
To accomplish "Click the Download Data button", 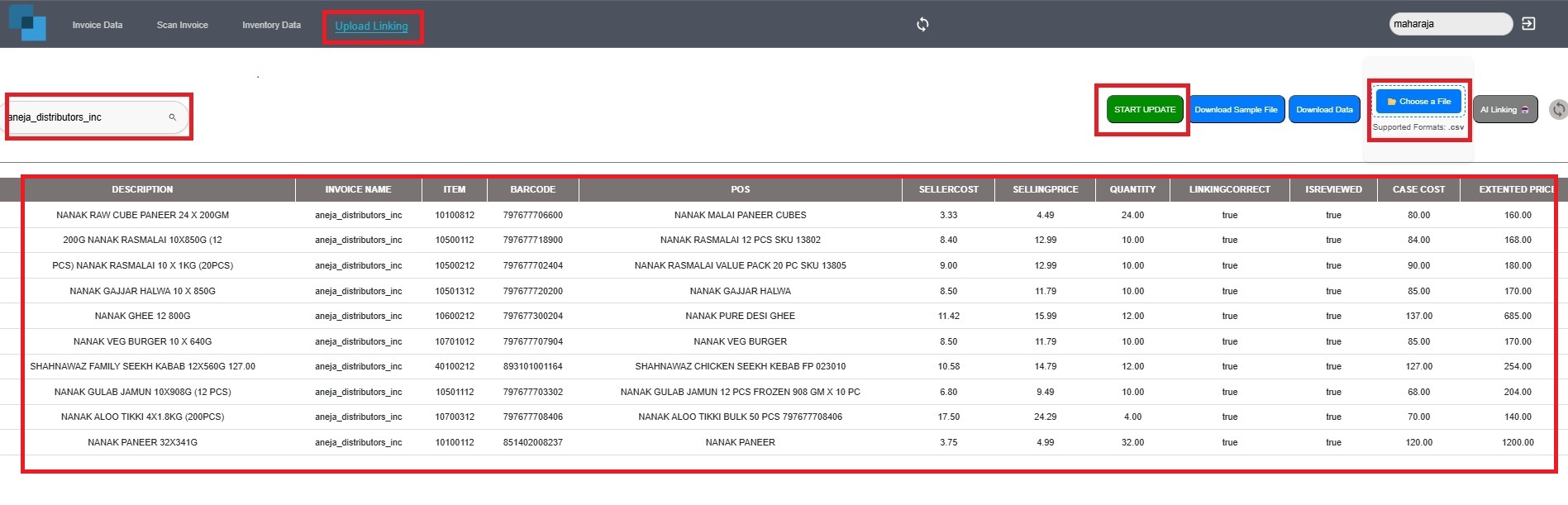I will pyautogui.click(x=1324, y=109).
